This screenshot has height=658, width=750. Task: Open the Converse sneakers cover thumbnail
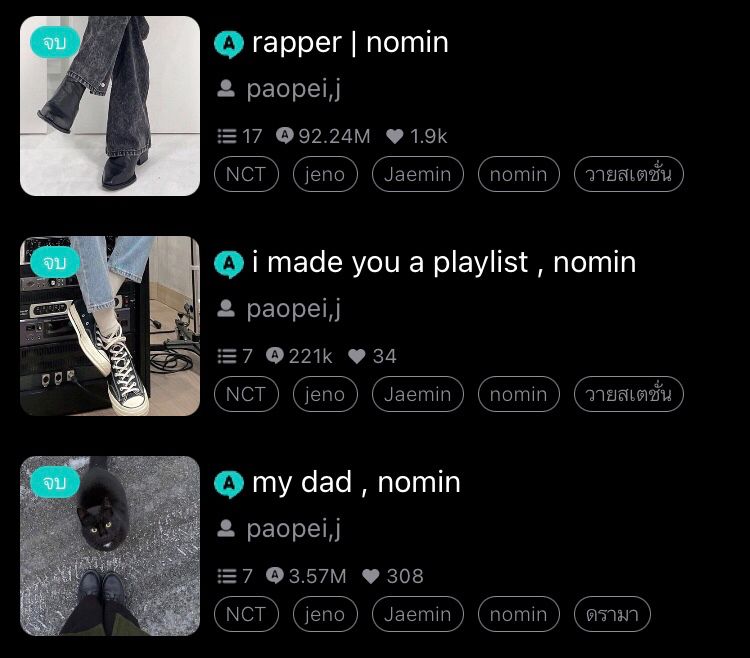[110, 326]
